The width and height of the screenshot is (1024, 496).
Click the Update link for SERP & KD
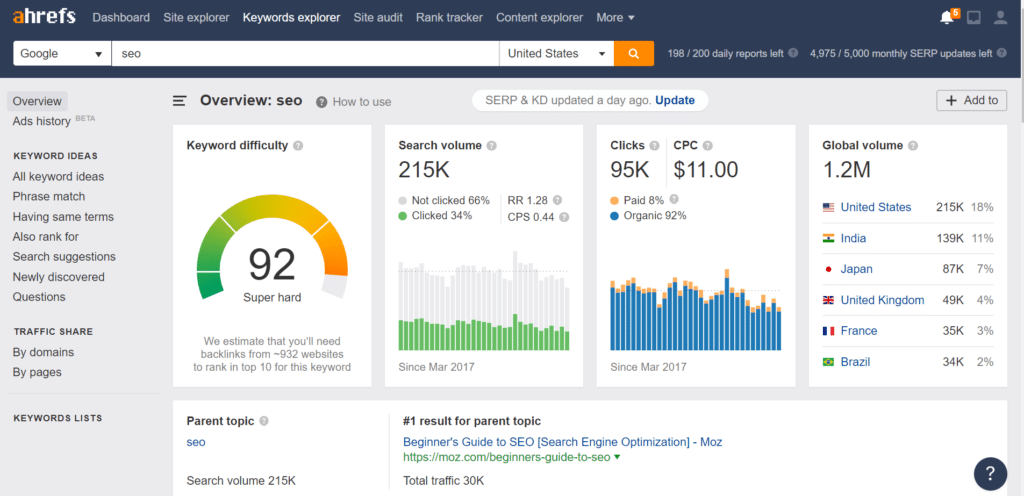point(675,101)
